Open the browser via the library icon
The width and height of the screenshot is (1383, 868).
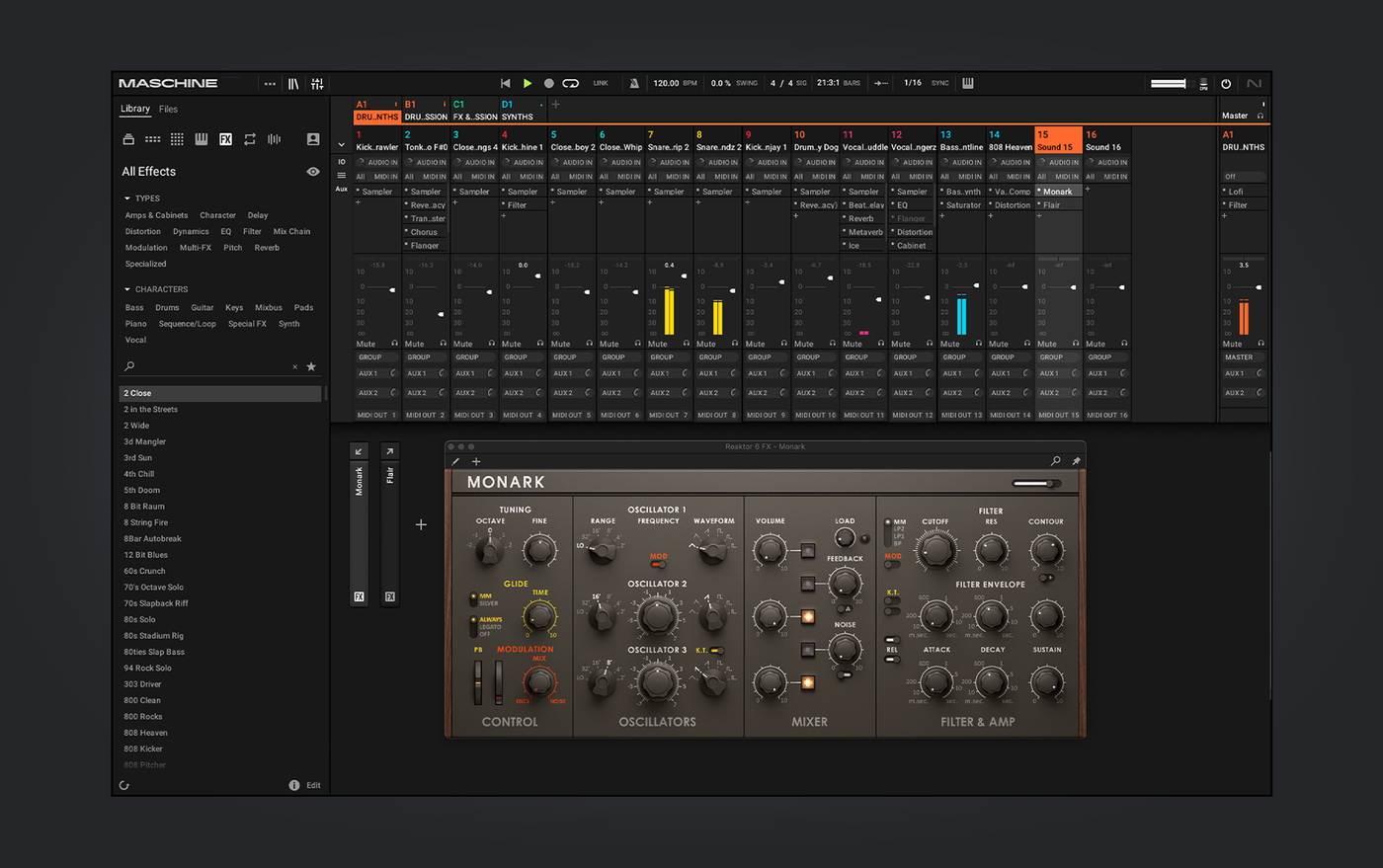pyautogui.click(x=293, y=84)
